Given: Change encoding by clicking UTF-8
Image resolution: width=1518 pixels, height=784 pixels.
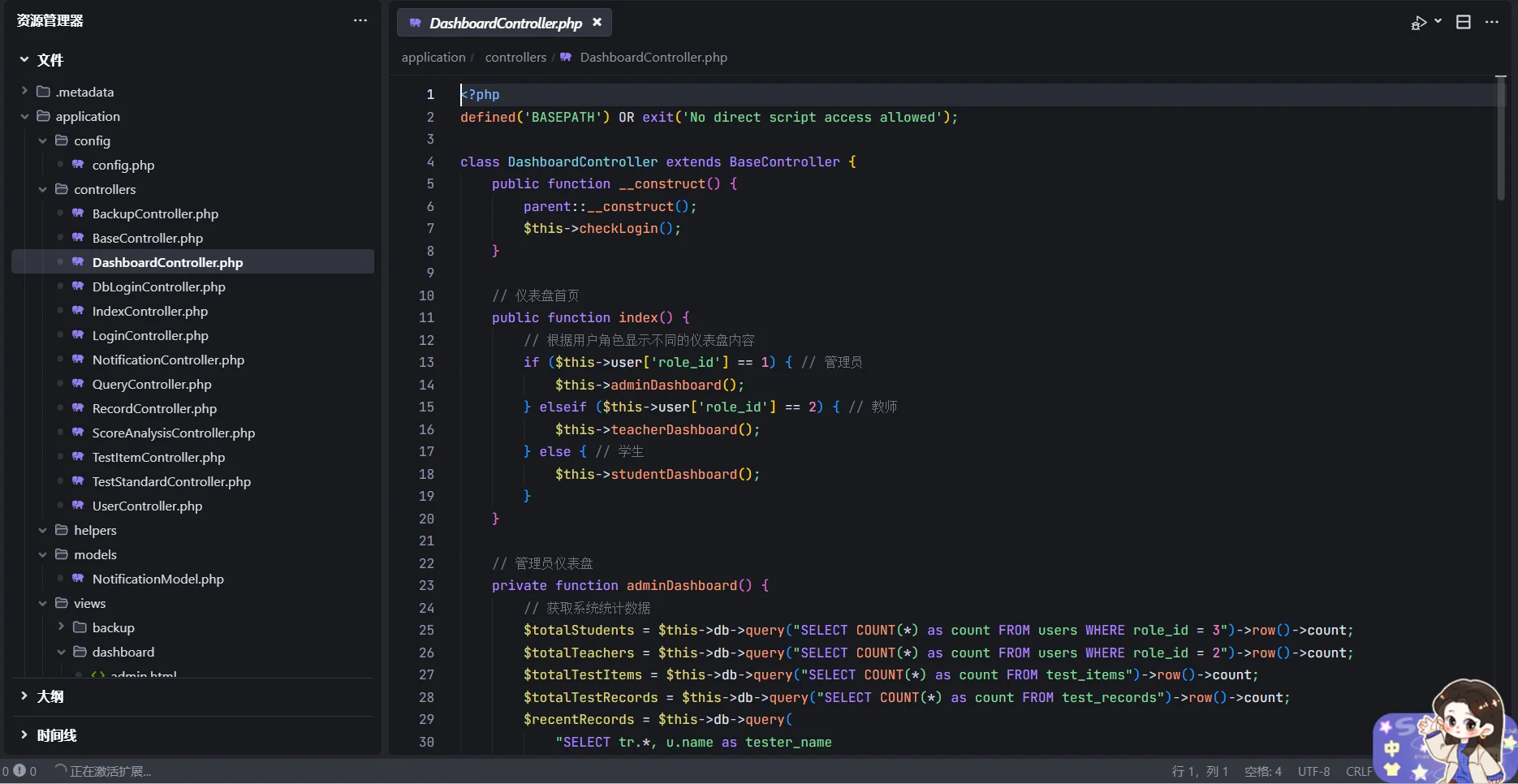Looking at the screenshot, I should (1313, 770).
